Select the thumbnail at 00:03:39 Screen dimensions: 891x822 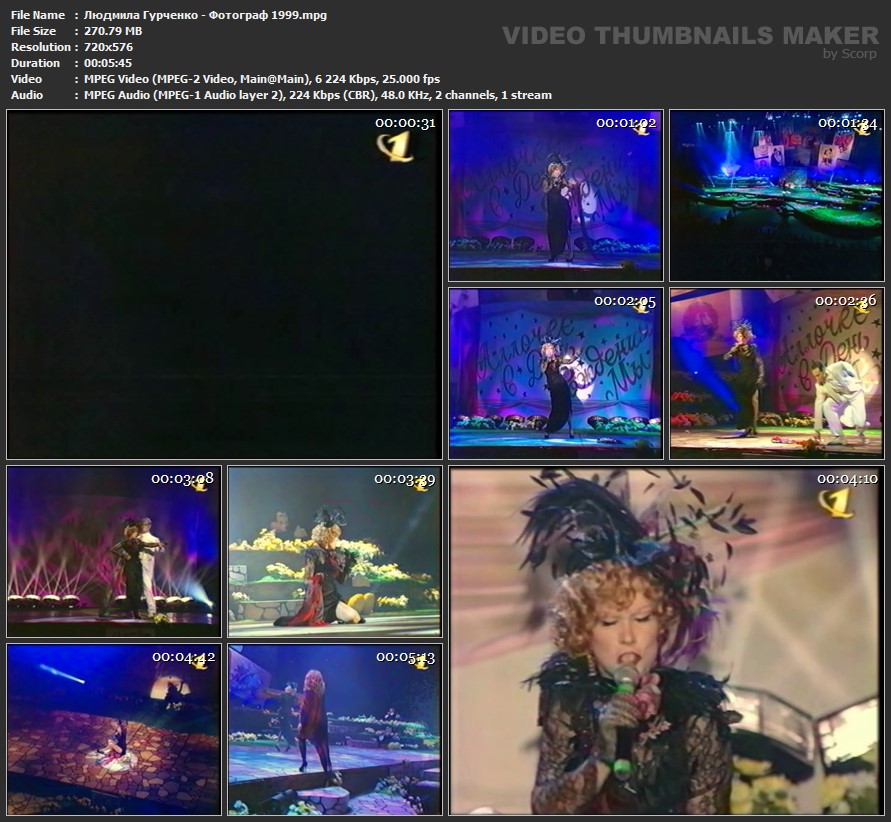coord(335,552)
